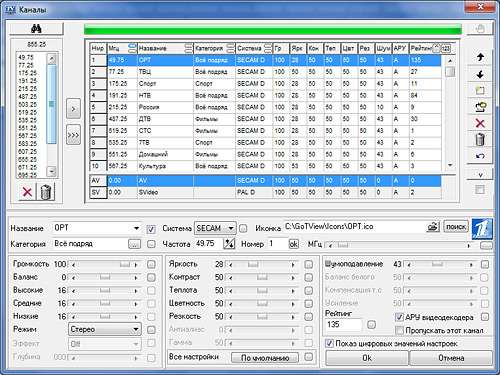Open the Категория column filter in header
The width and height of the screenshot is (500, 375).
tap(230, 48)
